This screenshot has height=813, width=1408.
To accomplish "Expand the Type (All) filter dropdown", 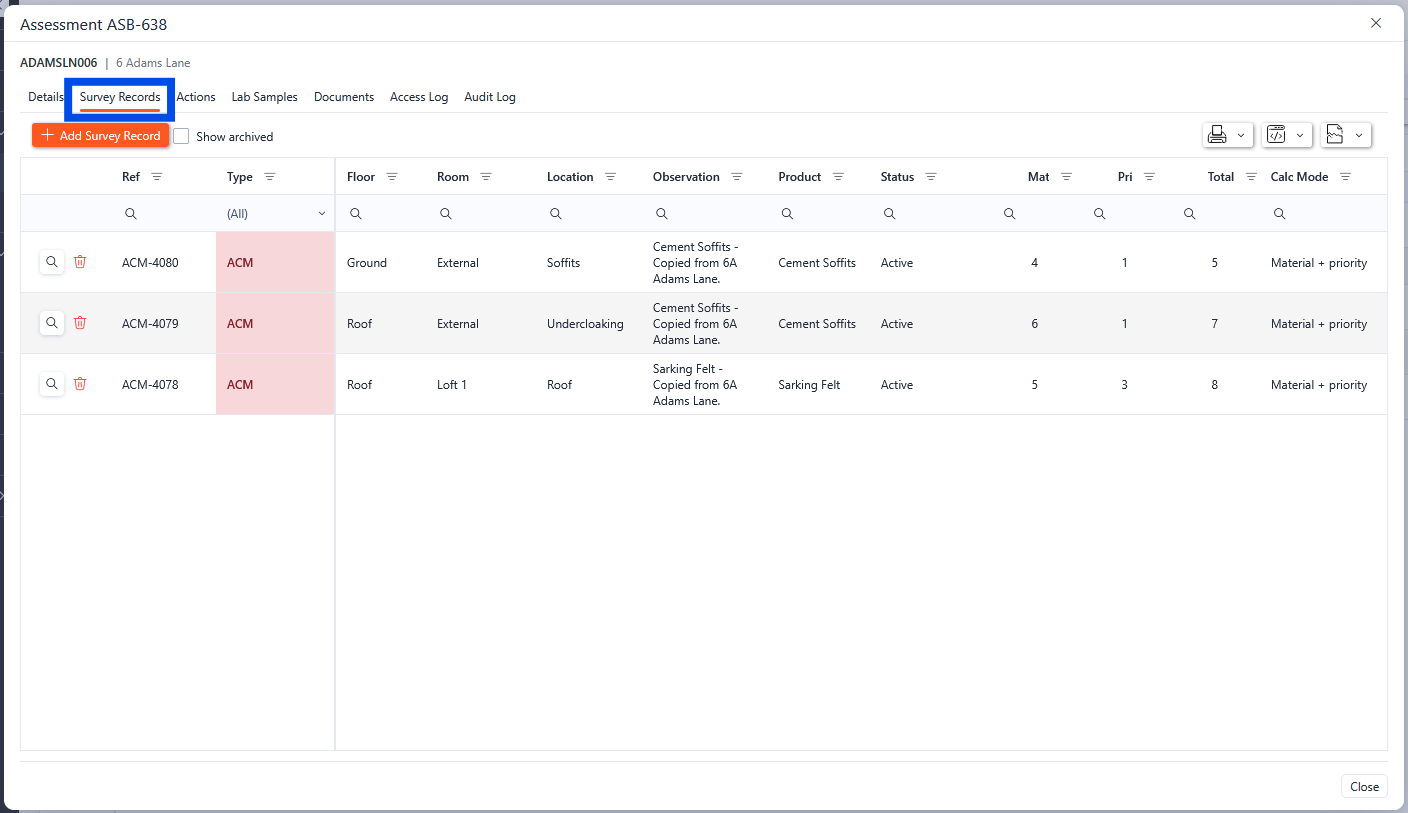I will pyautogui.click(x=322, y=214).
